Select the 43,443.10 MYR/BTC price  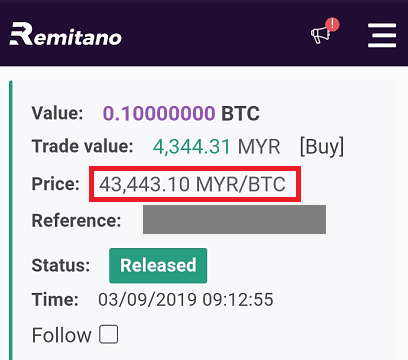pos(192,184)
